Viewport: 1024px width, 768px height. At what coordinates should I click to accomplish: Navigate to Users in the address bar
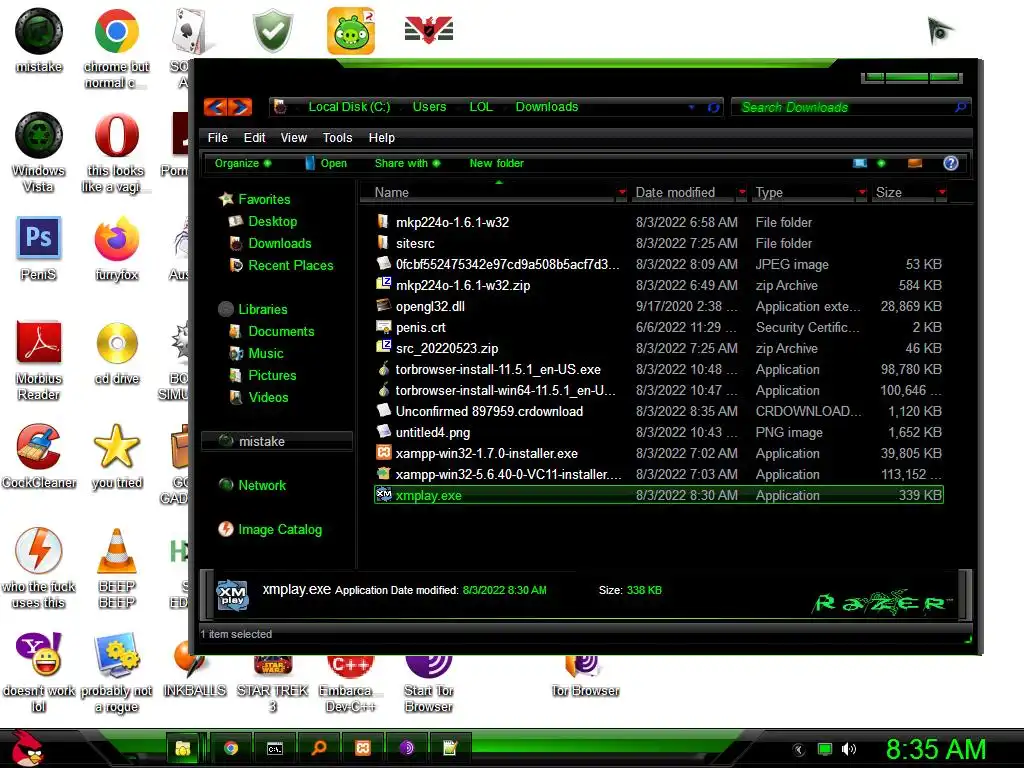(x=429, y=106)
